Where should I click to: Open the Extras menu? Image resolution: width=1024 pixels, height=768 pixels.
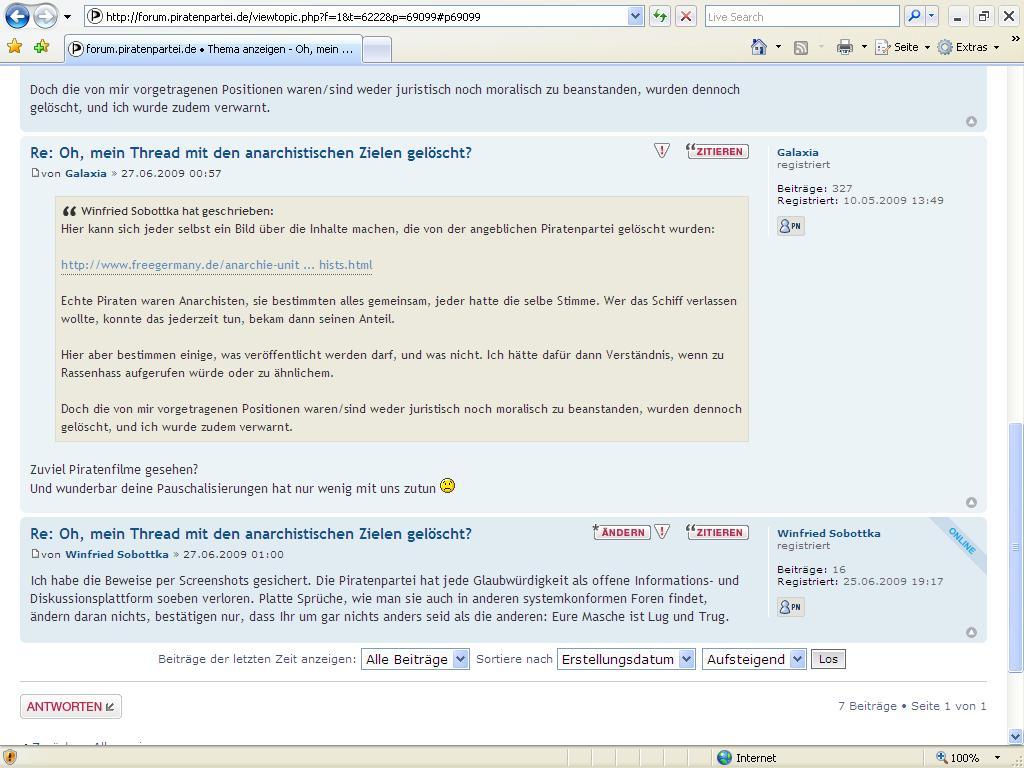coord(968,47)
